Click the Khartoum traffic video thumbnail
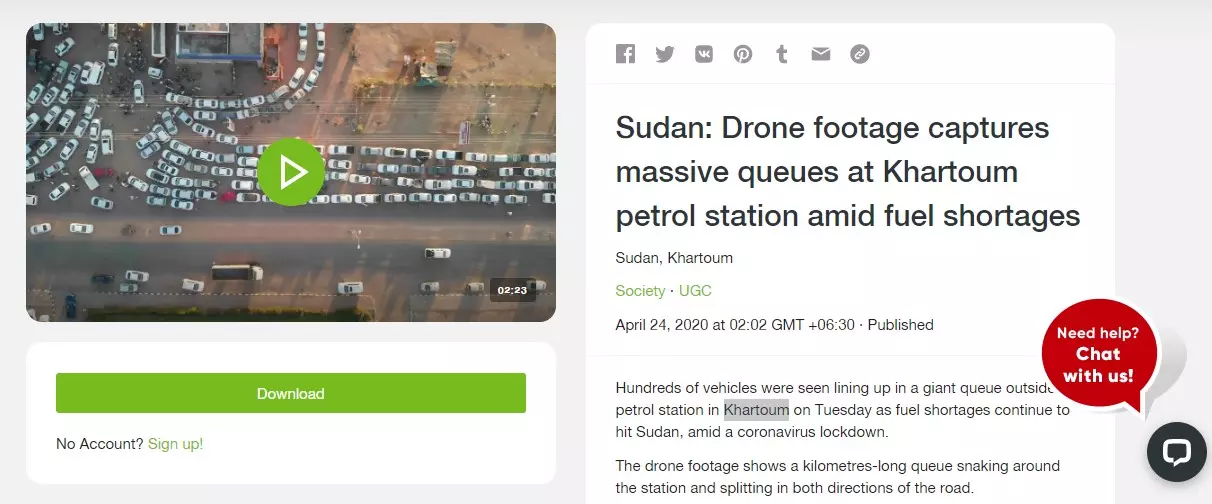The height and width of the screenshot is (504, 1212). pos(291,172)
